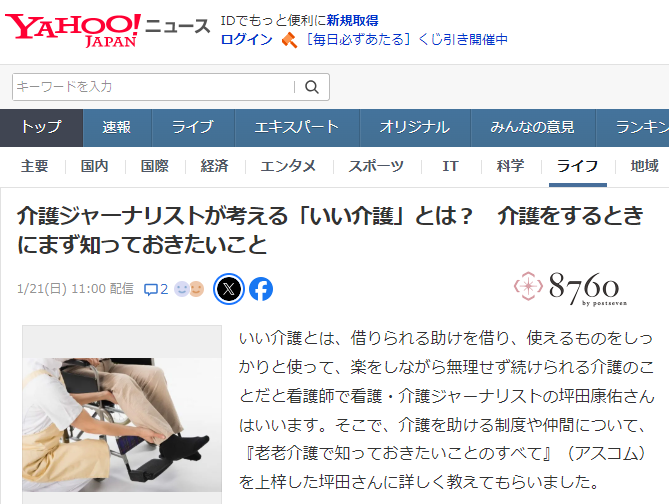Click the emoji reaction faces
The height and width of the screenshot is (504, 669).
click(189, 289)
